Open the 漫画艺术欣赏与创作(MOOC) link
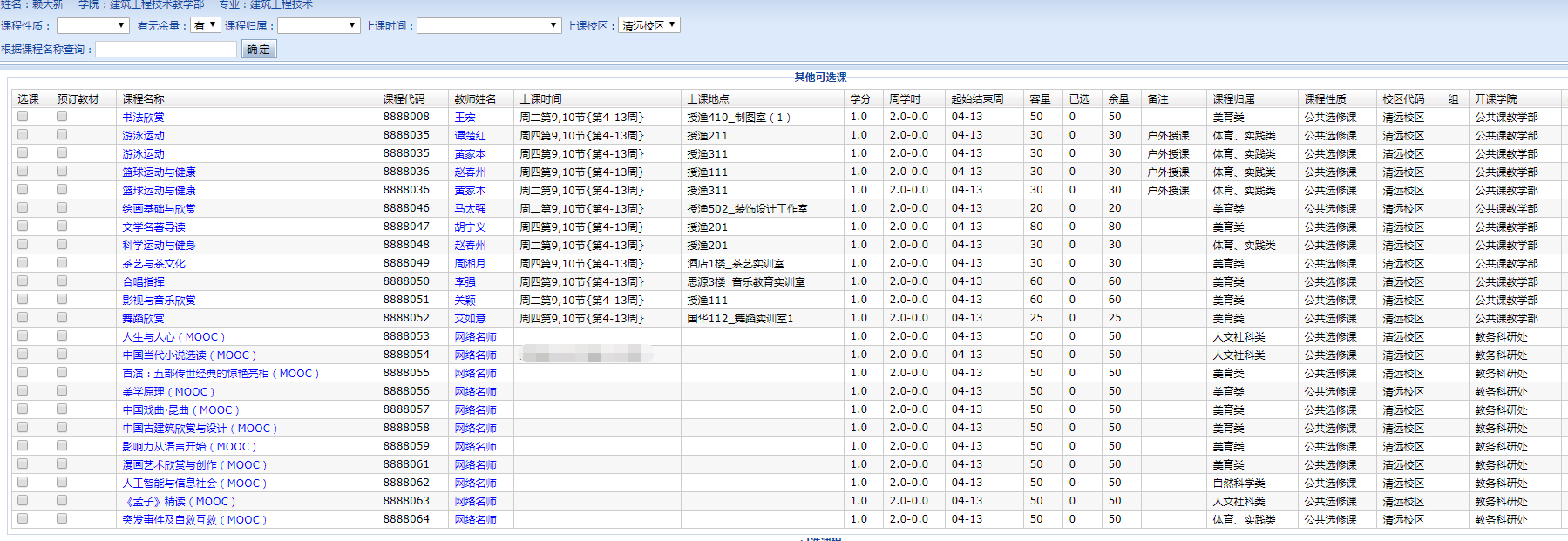 pyautogui.click(x=194, y=465)
